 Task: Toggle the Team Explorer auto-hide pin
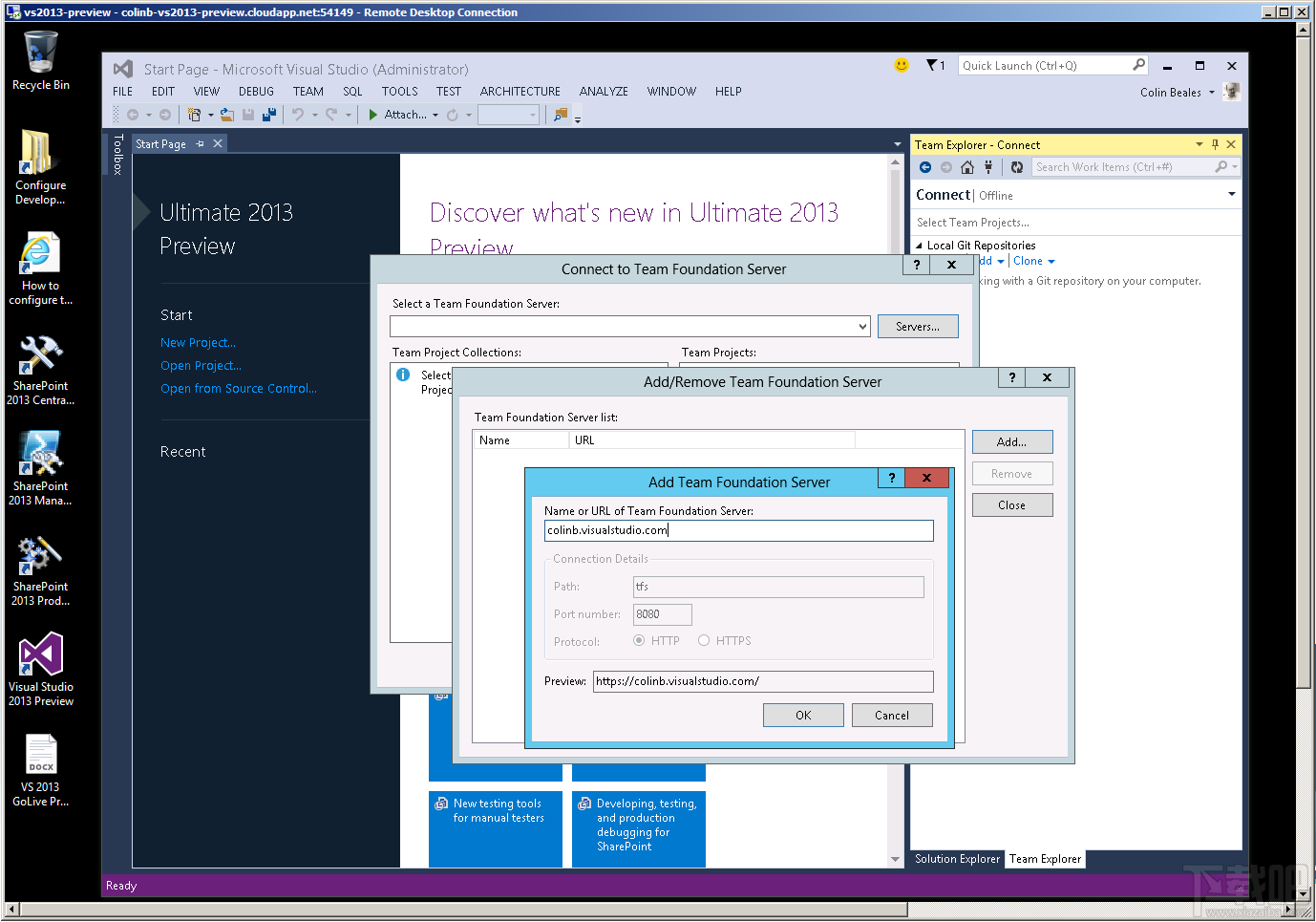1215,144
